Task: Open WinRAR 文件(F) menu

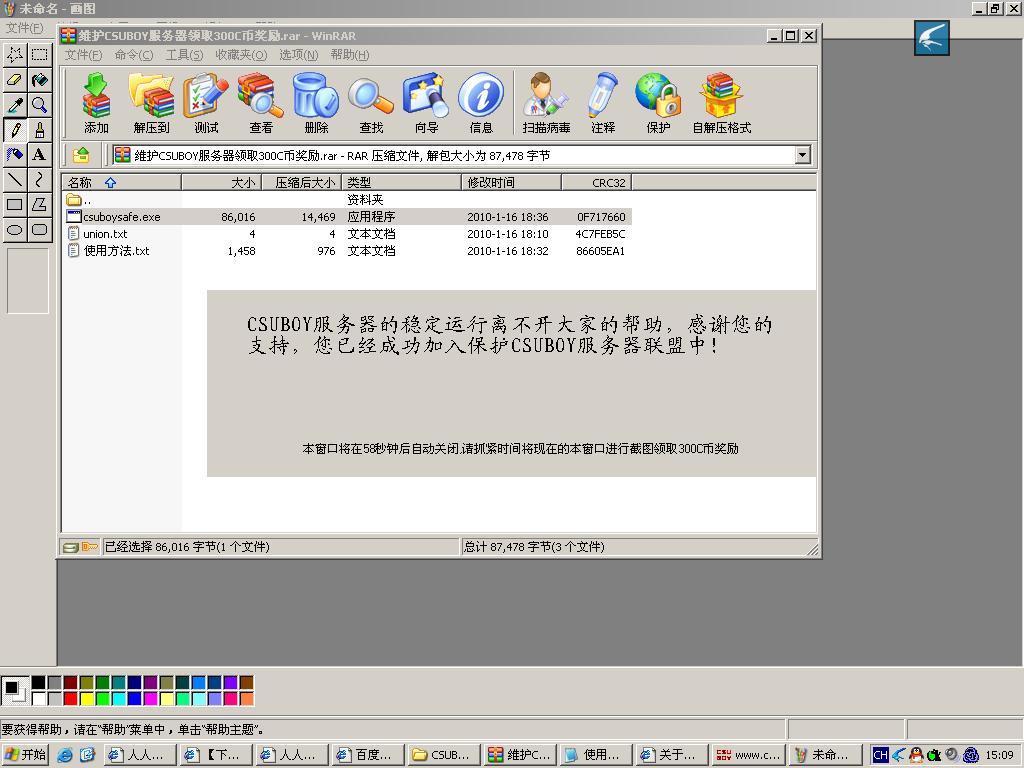Action: click(x=84, y=55)
